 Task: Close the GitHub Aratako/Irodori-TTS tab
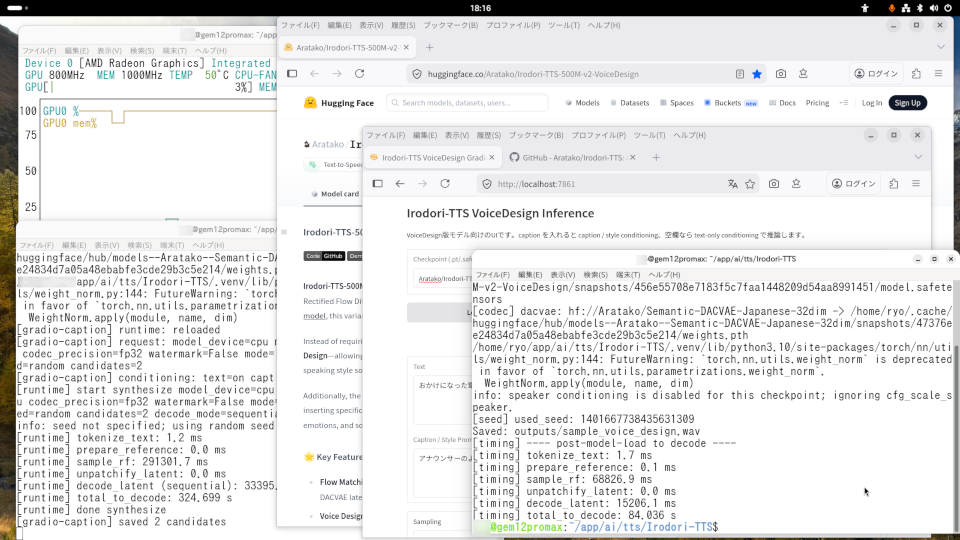(x=632, y=157)
